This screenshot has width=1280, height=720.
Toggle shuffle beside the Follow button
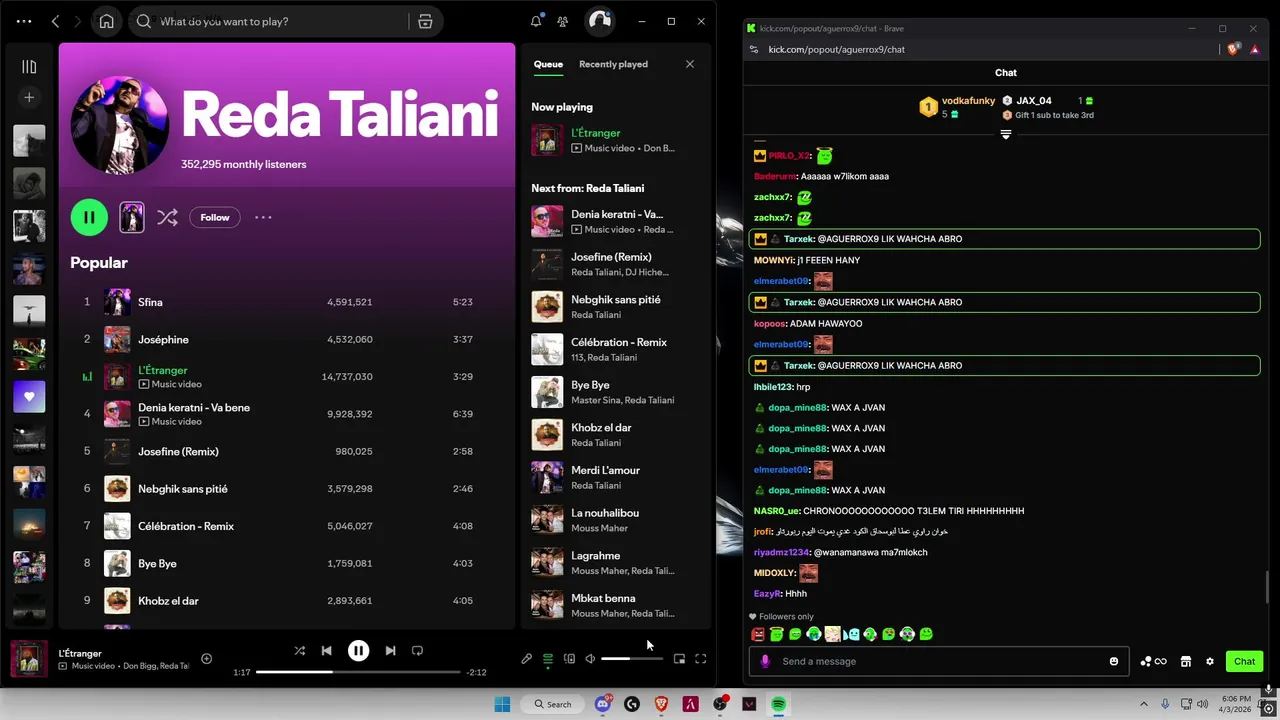click(167, 217)
